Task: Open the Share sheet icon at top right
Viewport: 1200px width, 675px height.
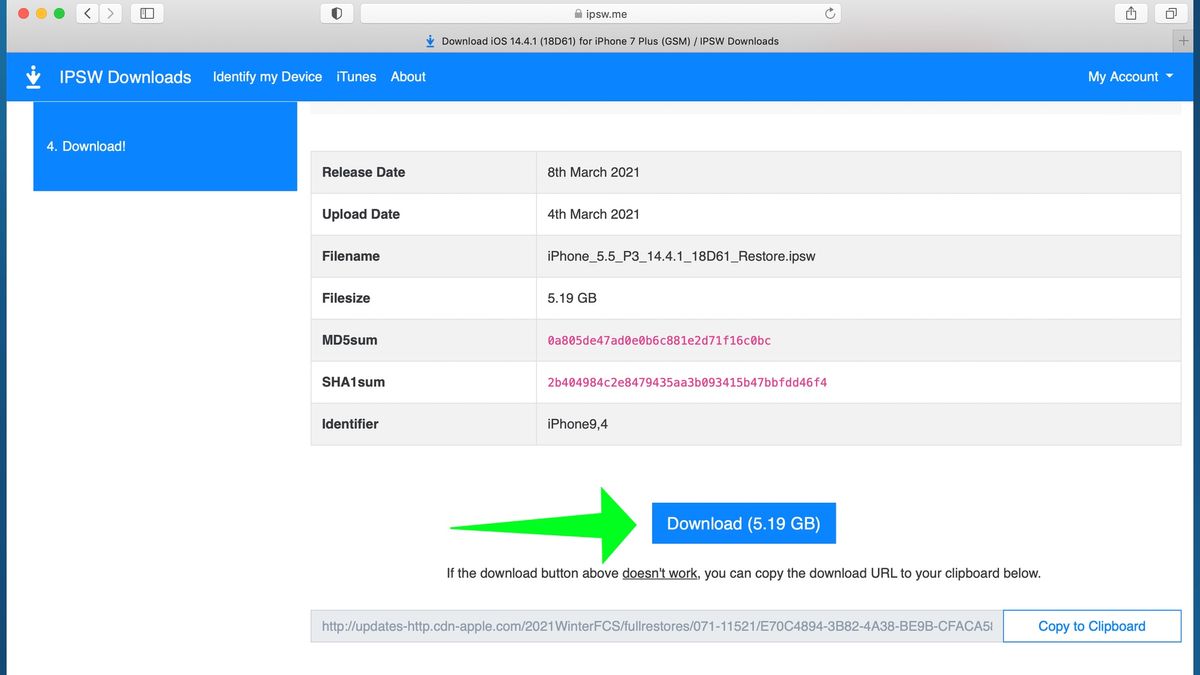Action: click(1131, 13)
